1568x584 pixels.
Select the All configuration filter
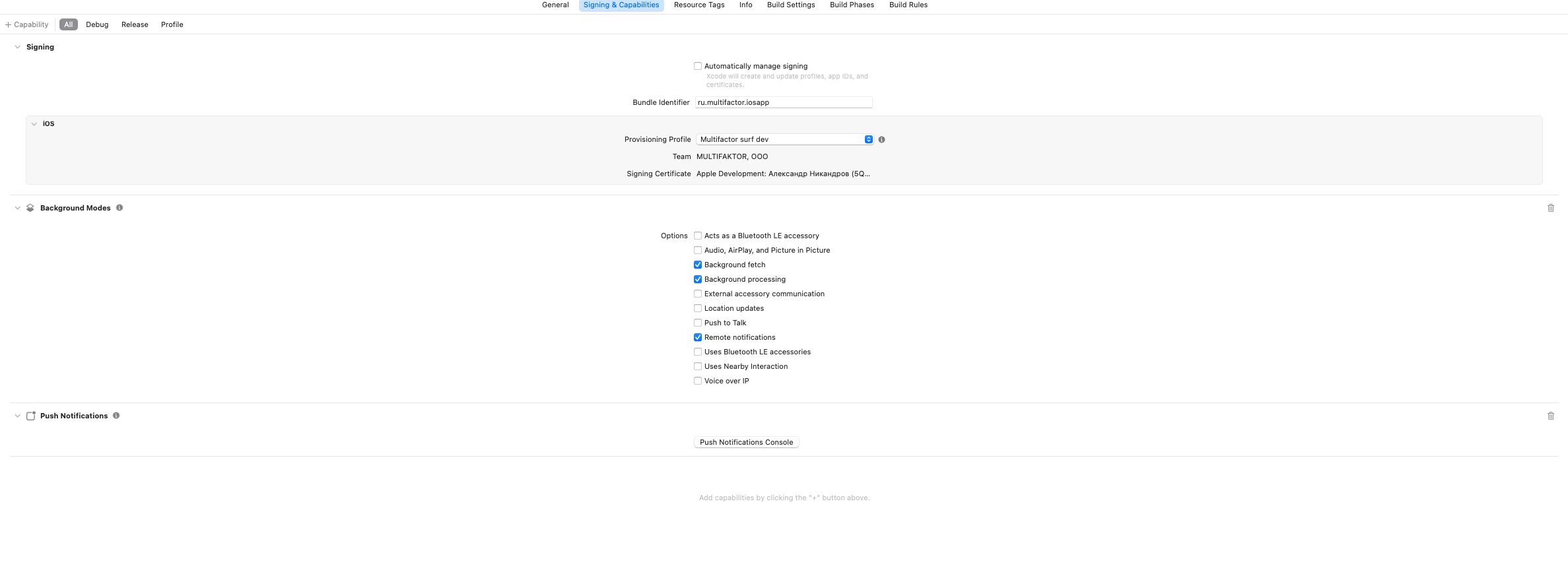(69, 24)
